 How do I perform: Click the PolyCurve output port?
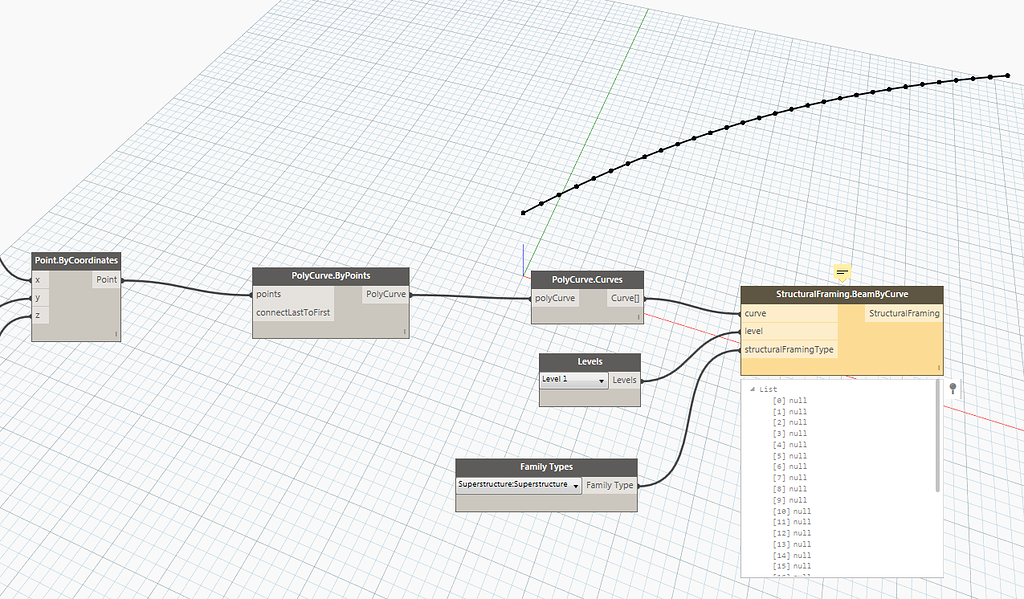click(384, 294)
